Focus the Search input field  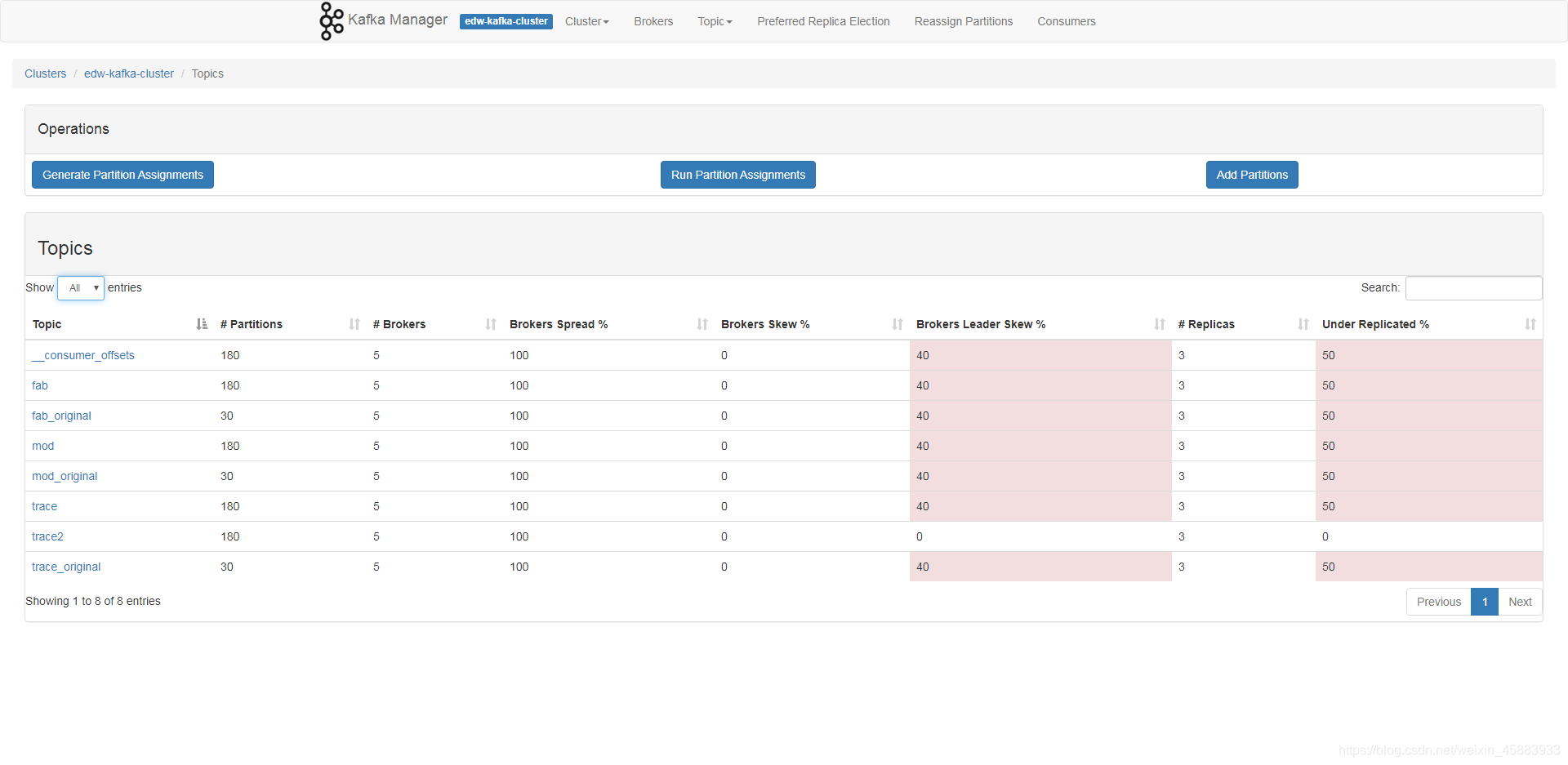(x=1473, y=288)
